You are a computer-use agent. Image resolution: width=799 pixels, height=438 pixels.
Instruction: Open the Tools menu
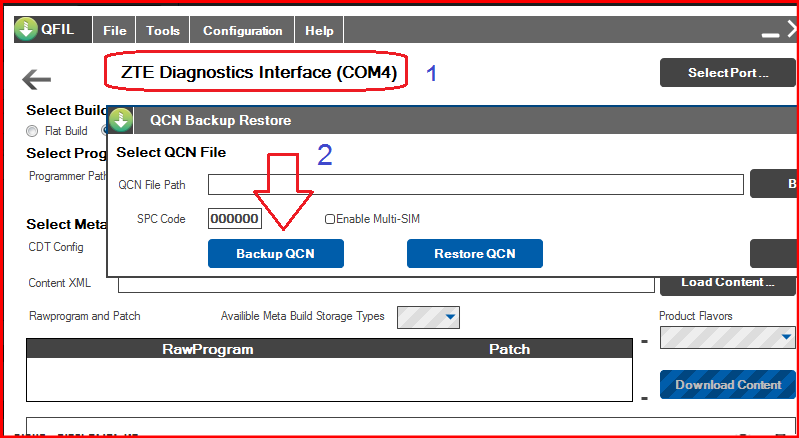pyautogui.click(x=163, y=31)
